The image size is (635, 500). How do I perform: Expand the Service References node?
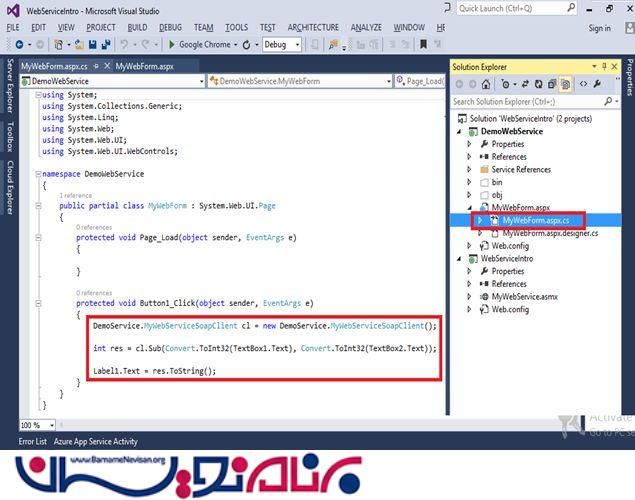[x=471, y=170]
